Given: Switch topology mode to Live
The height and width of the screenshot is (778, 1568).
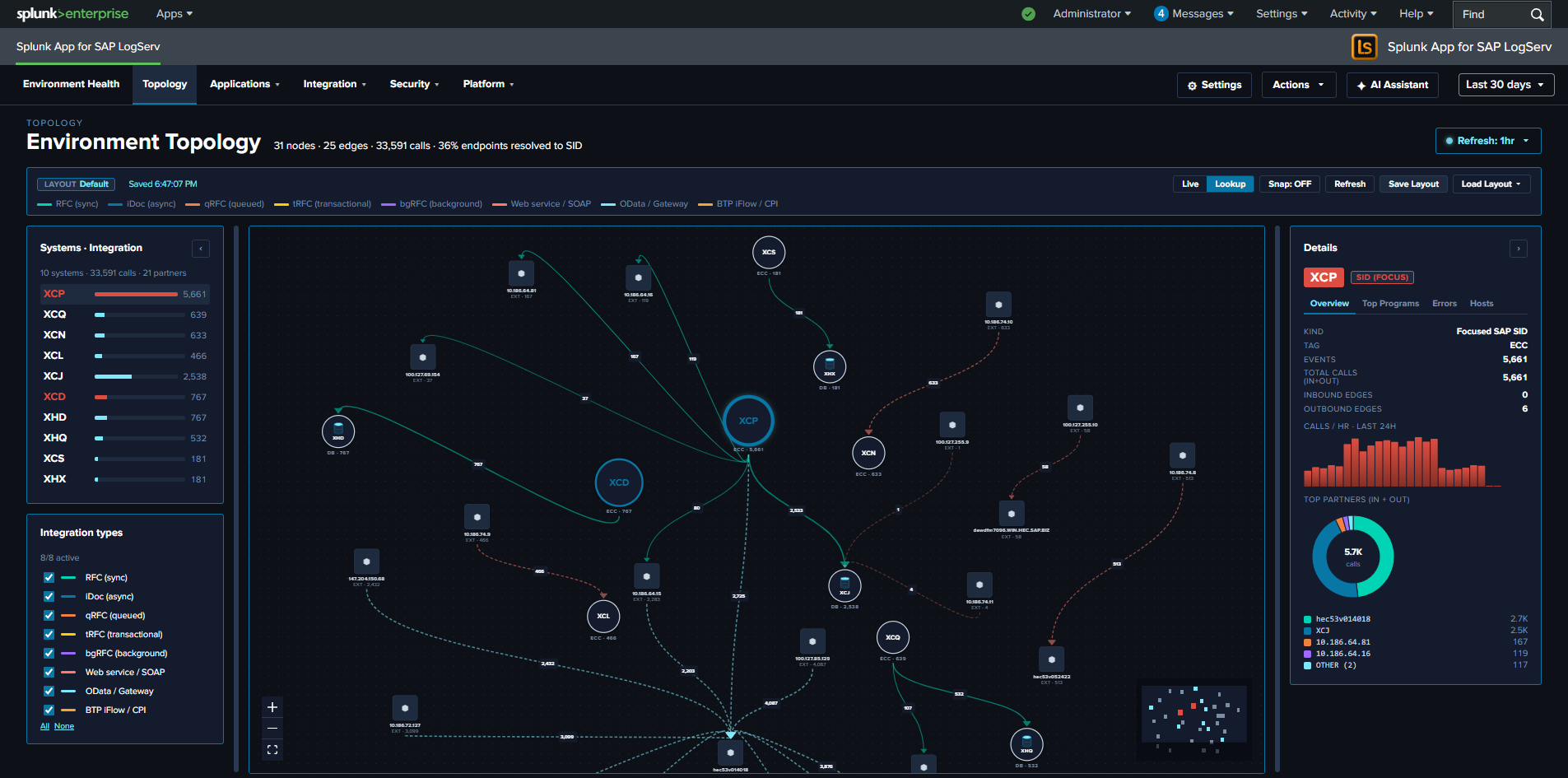Looking at the screenshot, I should pos(1190,184).
